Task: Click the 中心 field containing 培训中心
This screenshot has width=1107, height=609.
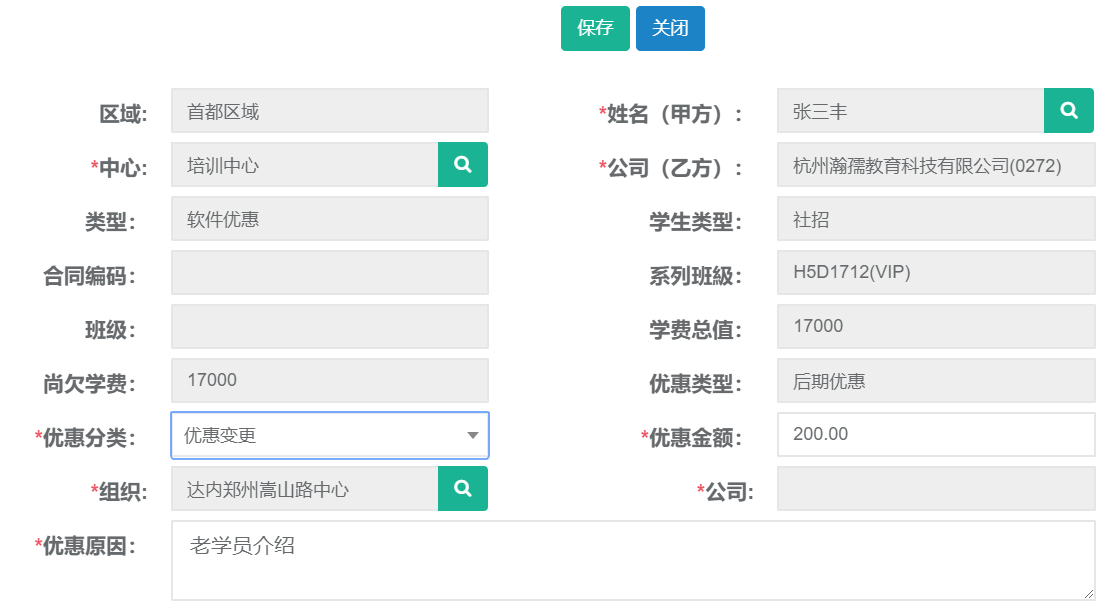Action: coord(305,165)
